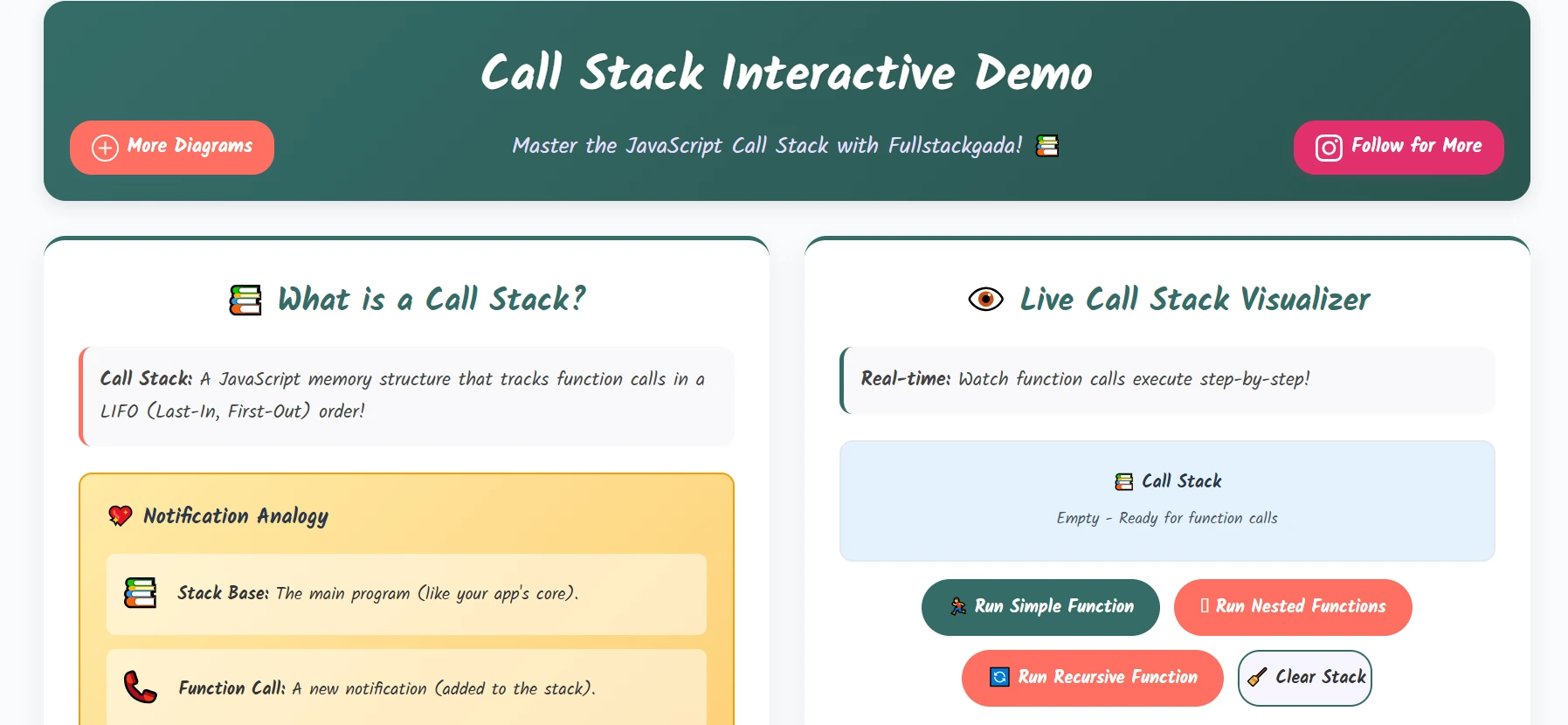Clear Stack
The width and height of the screenshot is (1568, 725).
(x=1305, y=678)
